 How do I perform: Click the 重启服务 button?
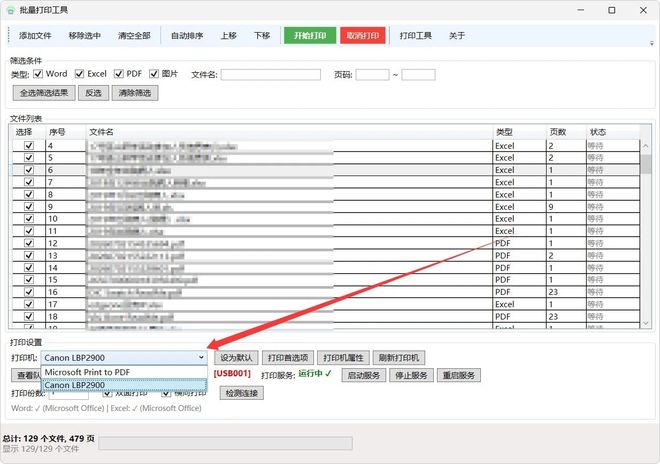coord(459,375)
